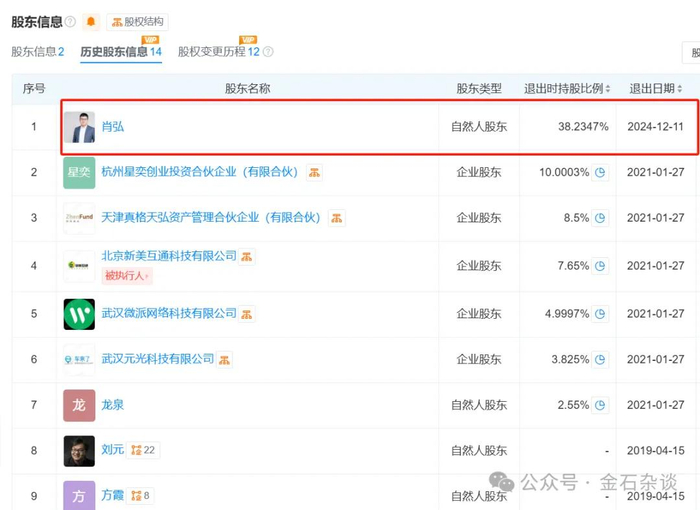Click structure icon beside 武汉元光科技
Viewport: 700px width, 510px height.
coord(224,360)
